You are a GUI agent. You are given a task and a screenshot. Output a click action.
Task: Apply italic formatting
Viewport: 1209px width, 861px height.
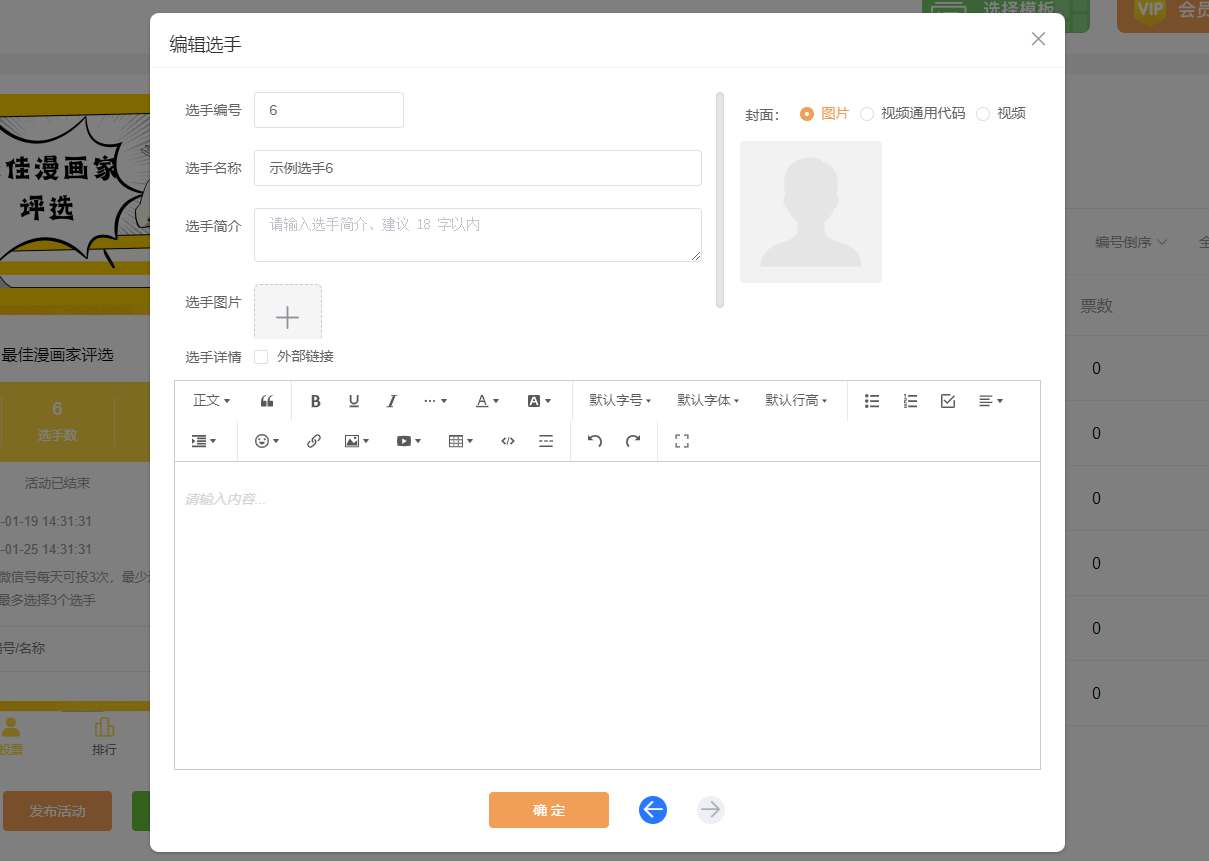(x=391, y=401)
